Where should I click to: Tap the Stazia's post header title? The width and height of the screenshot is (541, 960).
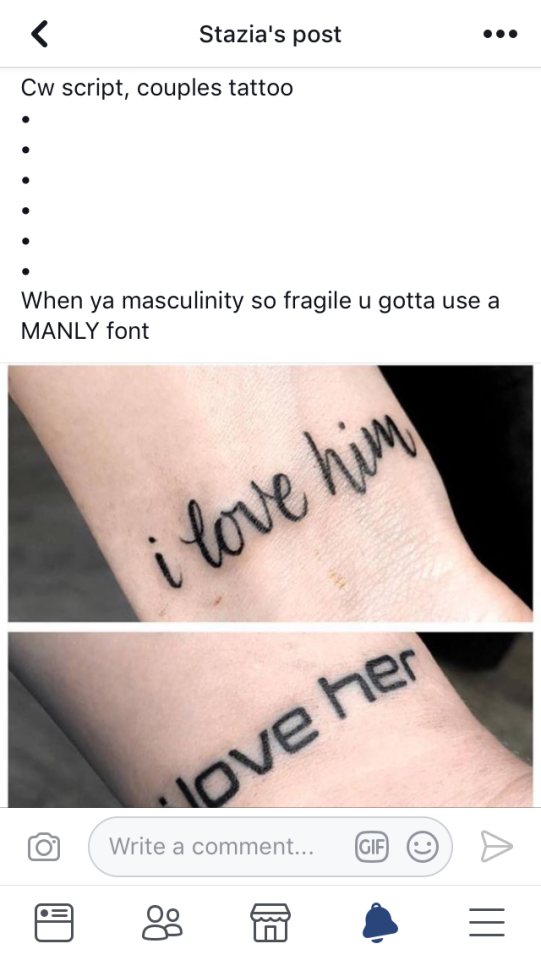click(x=270, y=34)
